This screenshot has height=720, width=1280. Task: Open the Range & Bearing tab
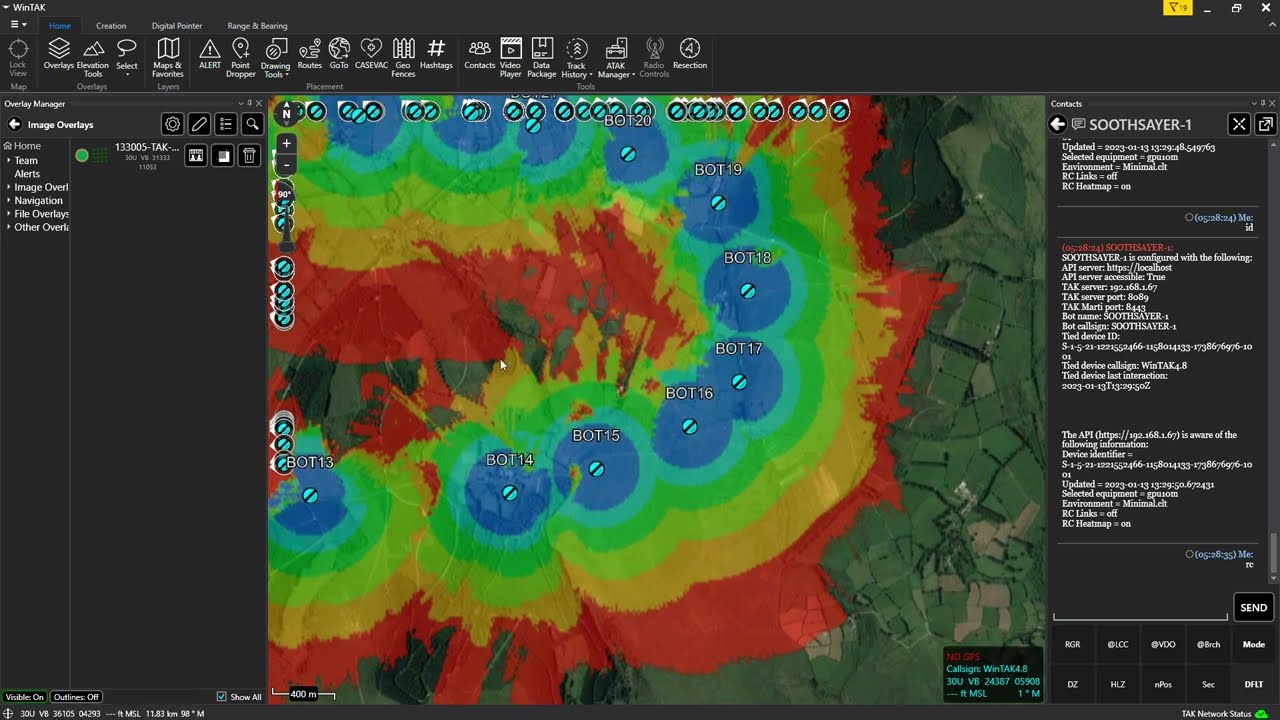(257, 26)
